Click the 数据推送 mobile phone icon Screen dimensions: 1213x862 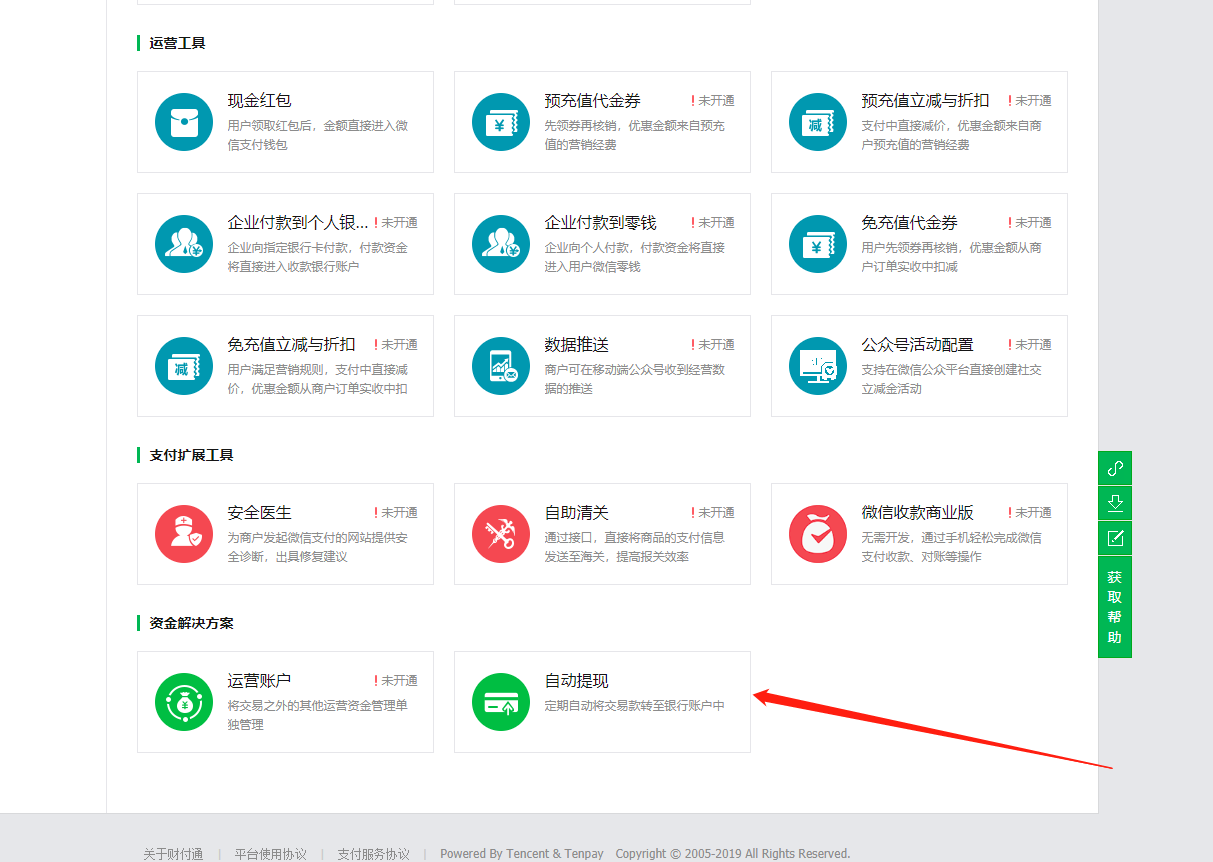501,366
